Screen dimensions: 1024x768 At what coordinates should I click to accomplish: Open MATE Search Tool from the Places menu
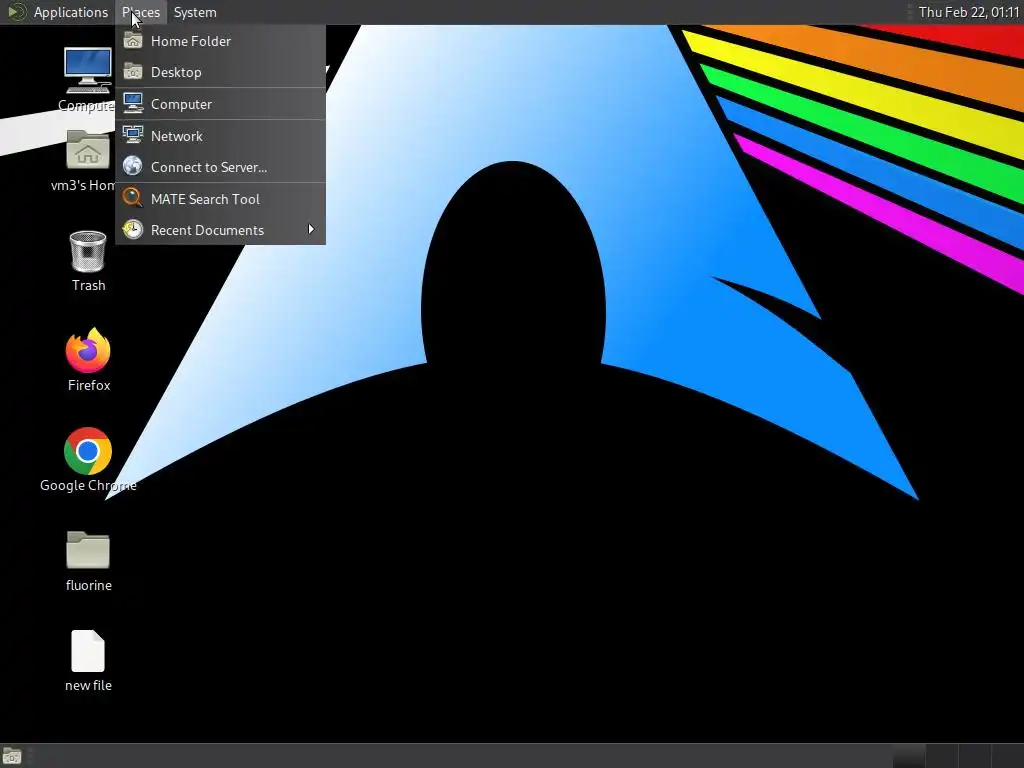221,199
